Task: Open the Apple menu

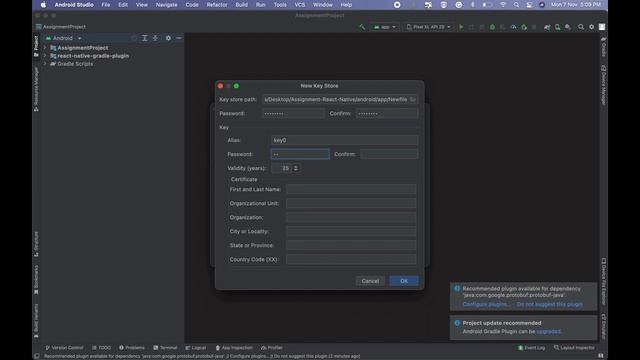Action: 43,5
